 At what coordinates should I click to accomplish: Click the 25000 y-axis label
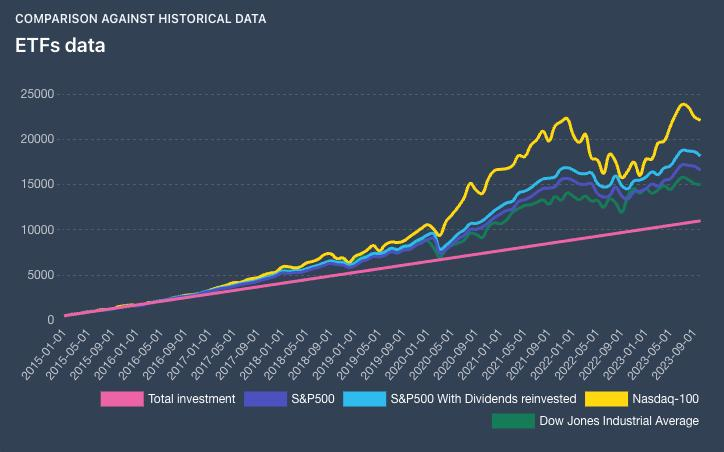pos(37,94)
